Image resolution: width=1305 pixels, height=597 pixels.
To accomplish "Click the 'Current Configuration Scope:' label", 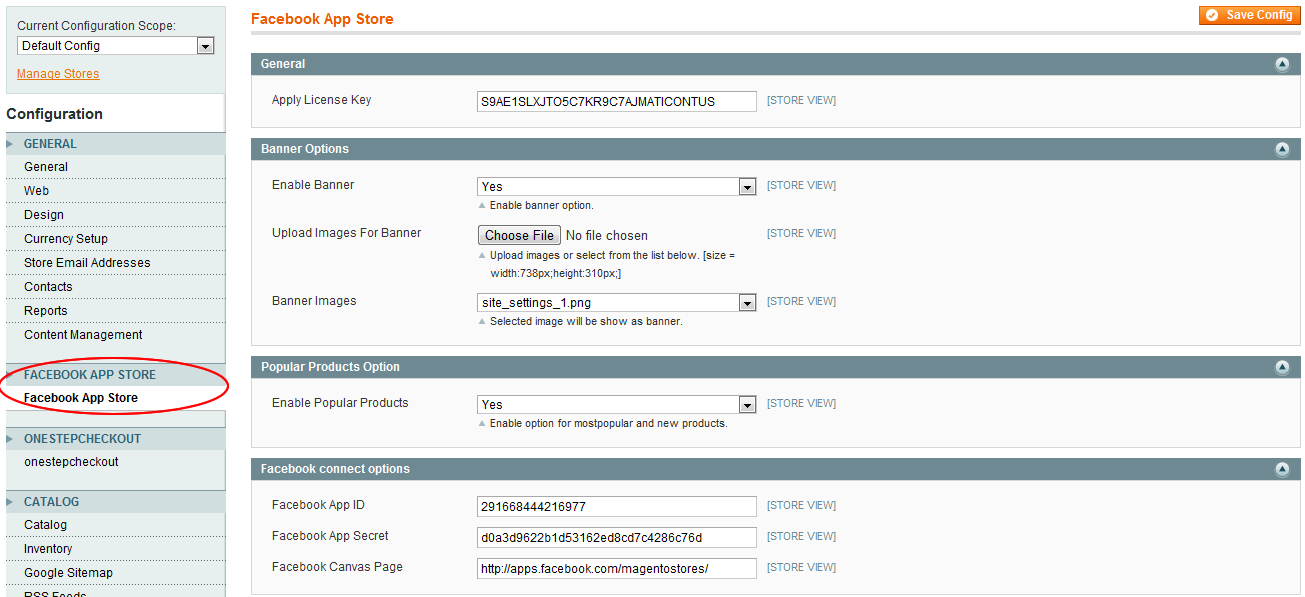I will click(x=96, y=26).
